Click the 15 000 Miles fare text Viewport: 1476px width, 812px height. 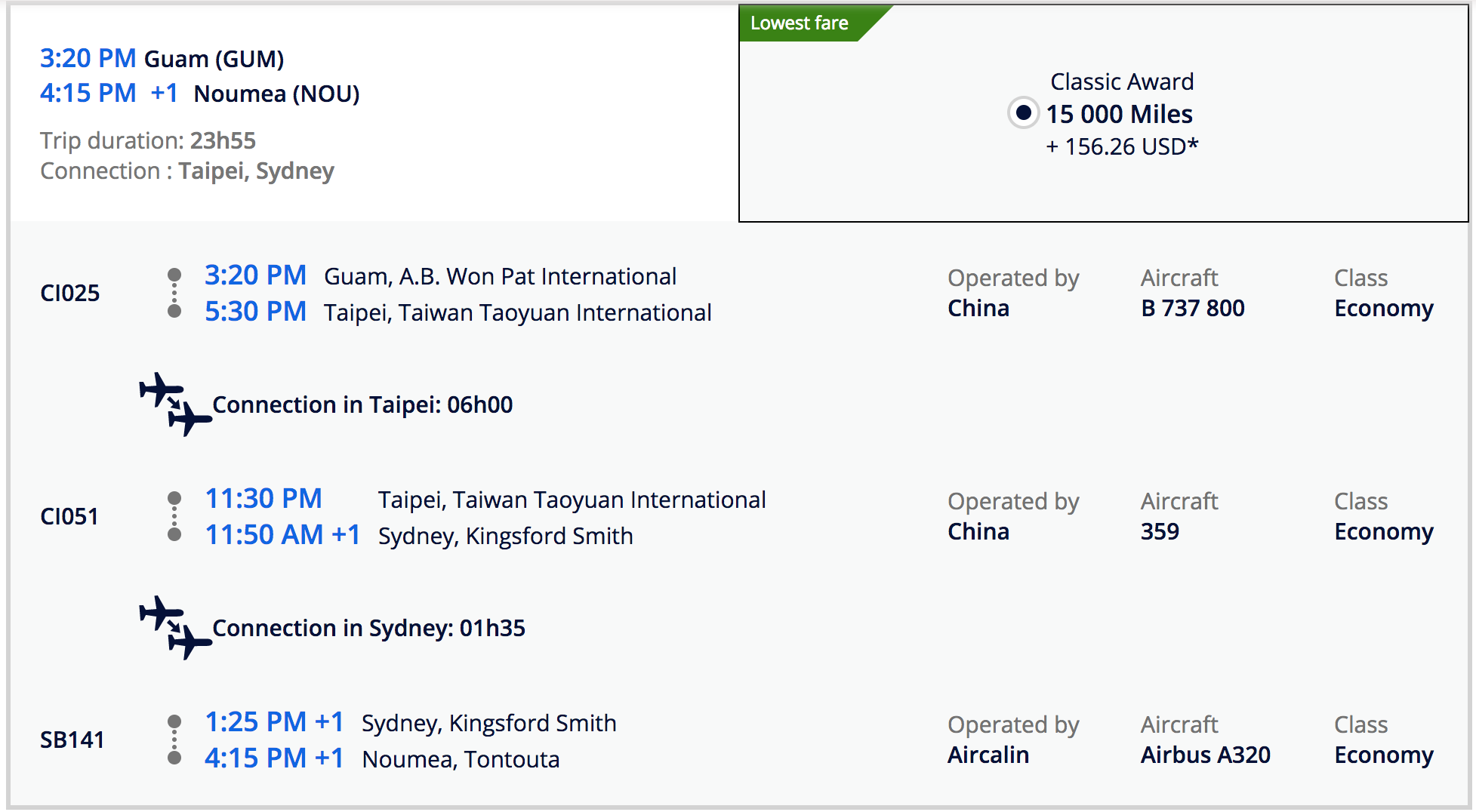tap(1119, 114)
